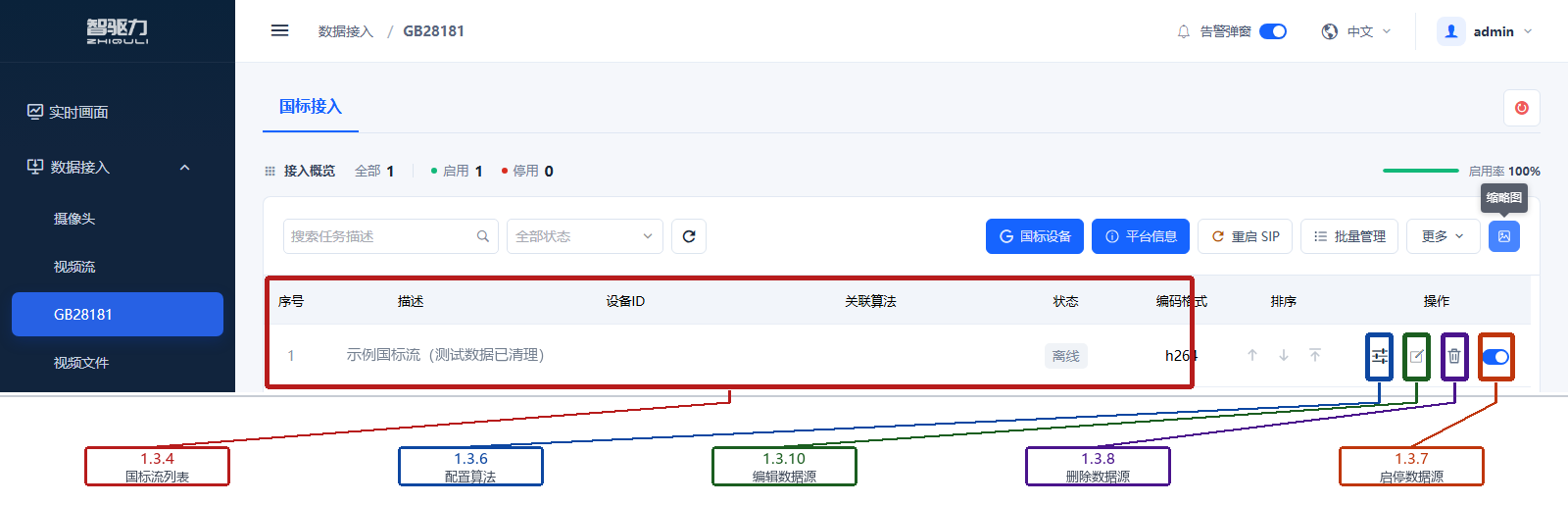The height and width of the screenshot is (505, 1568).
Task: Click the 离线 status tag
Action: click(1065, 356)
